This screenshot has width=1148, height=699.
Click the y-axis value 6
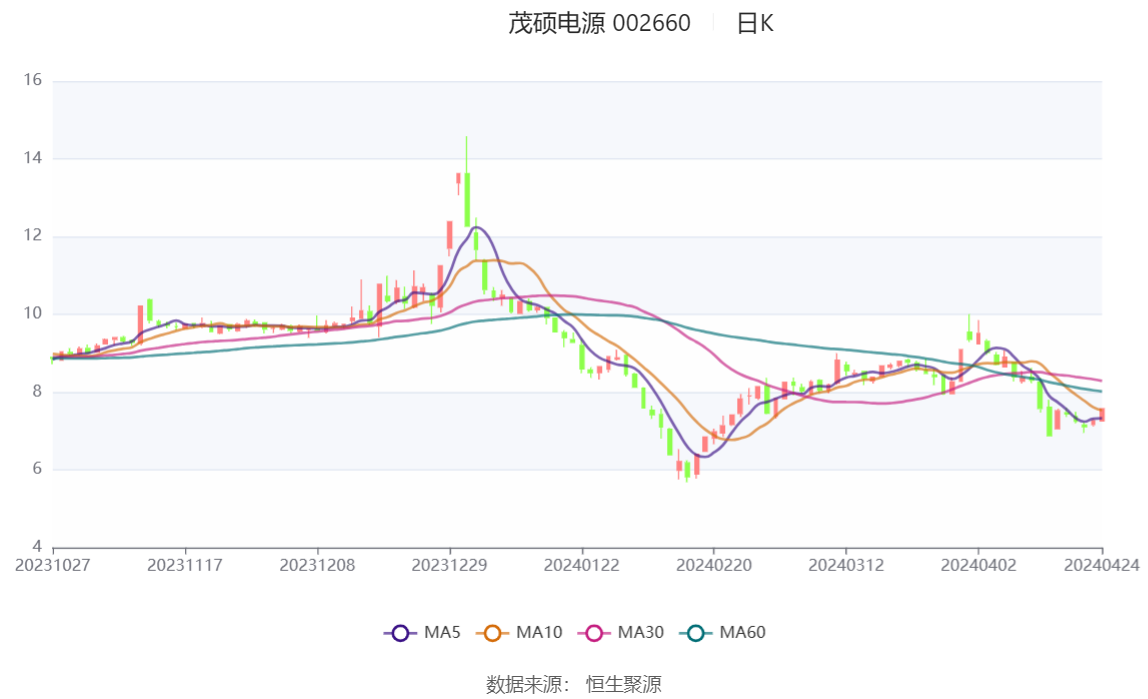point(37,469)
